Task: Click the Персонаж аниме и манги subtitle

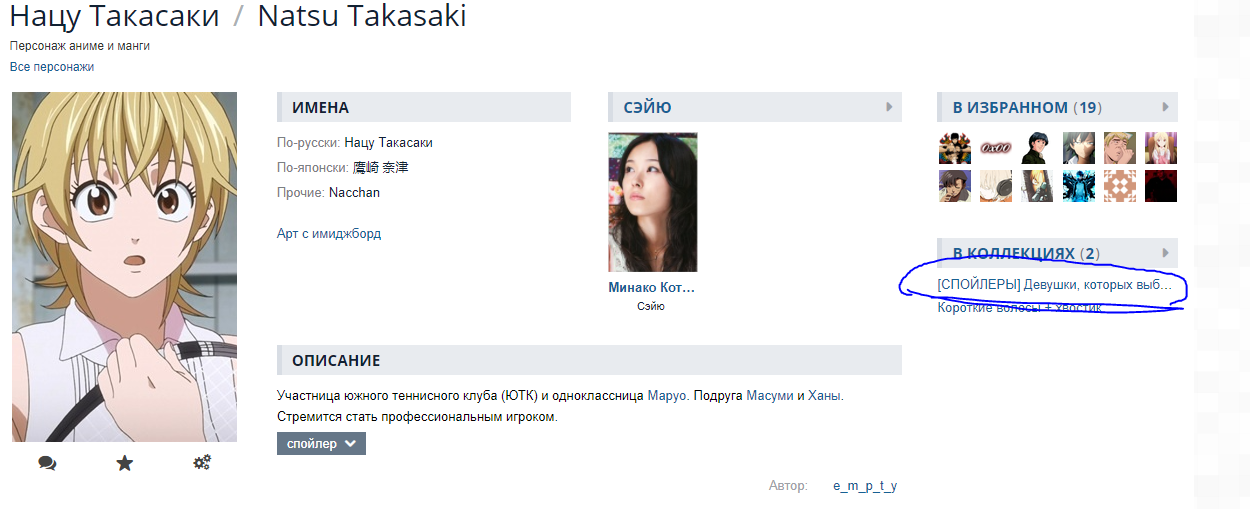Action: (80, 46)
